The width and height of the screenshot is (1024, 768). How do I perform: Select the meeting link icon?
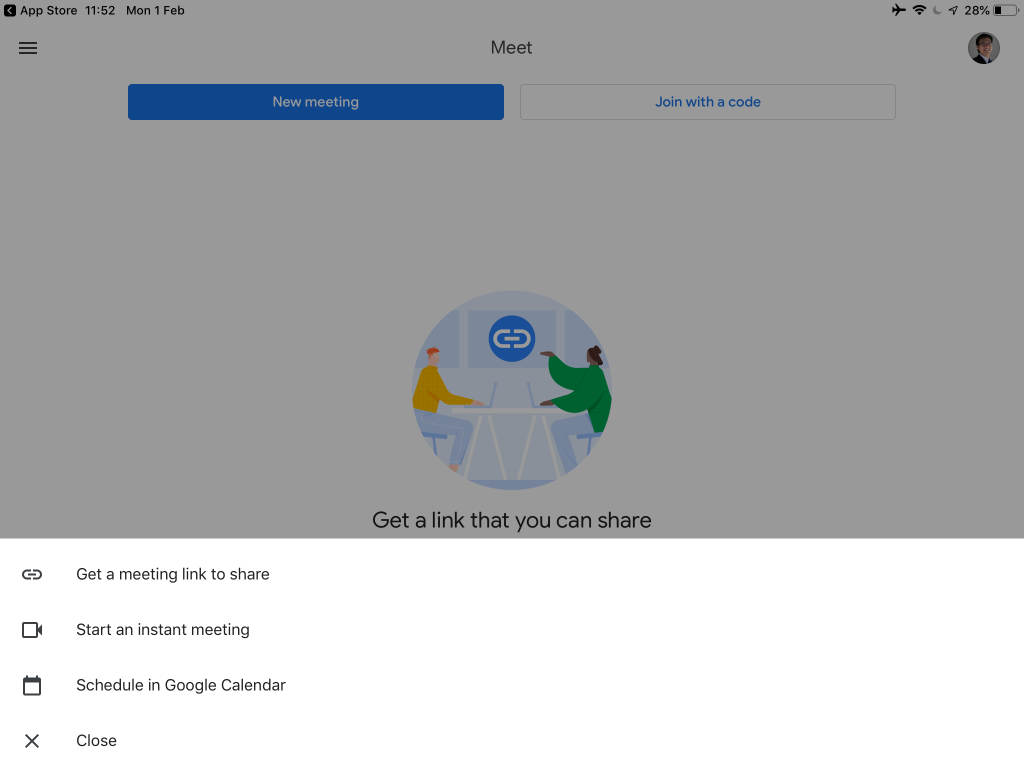click(x=33, y=574)
